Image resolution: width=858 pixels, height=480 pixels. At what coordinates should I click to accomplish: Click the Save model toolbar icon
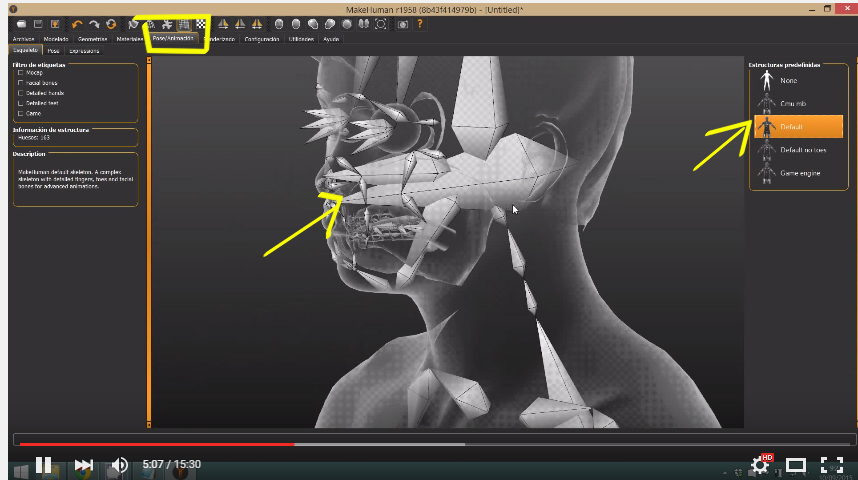click(x=38, y=24)
